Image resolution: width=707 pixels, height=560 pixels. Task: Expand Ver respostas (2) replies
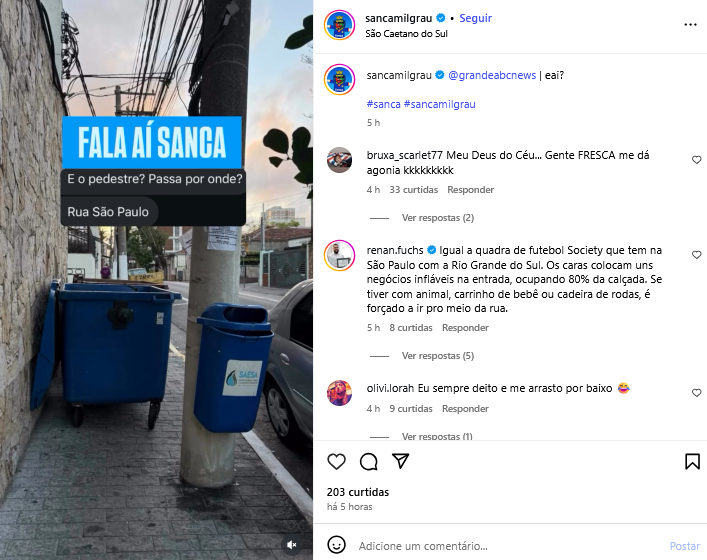click(438, 218)
